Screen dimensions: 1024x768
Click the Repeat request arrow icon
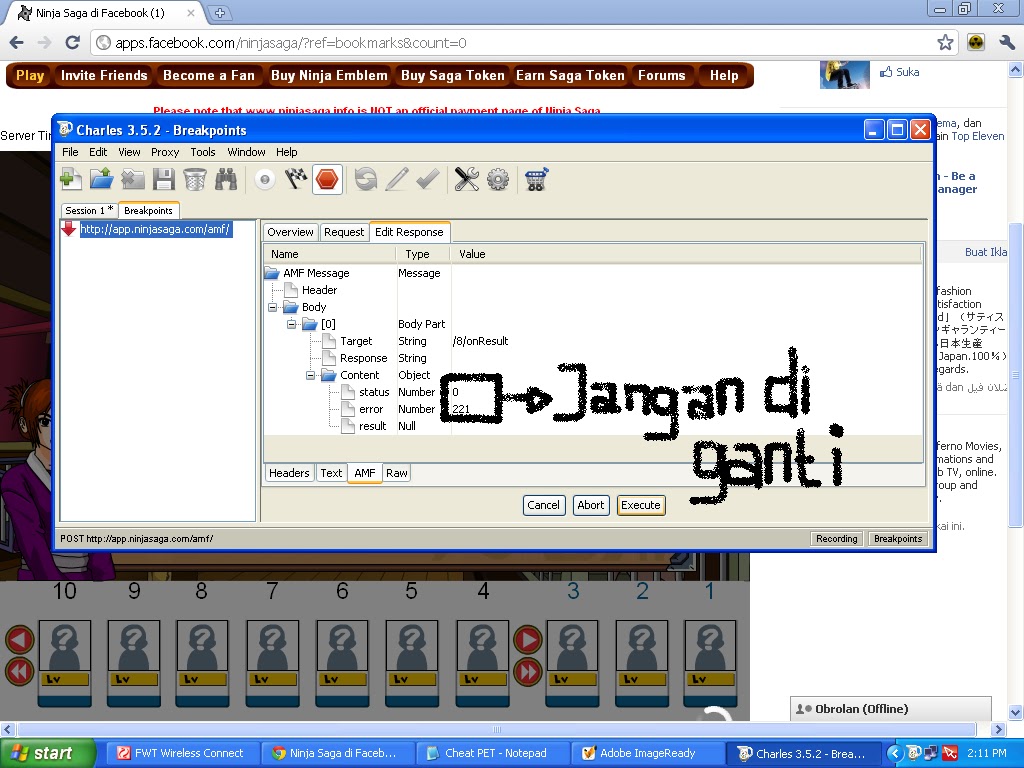pos(366,179)
